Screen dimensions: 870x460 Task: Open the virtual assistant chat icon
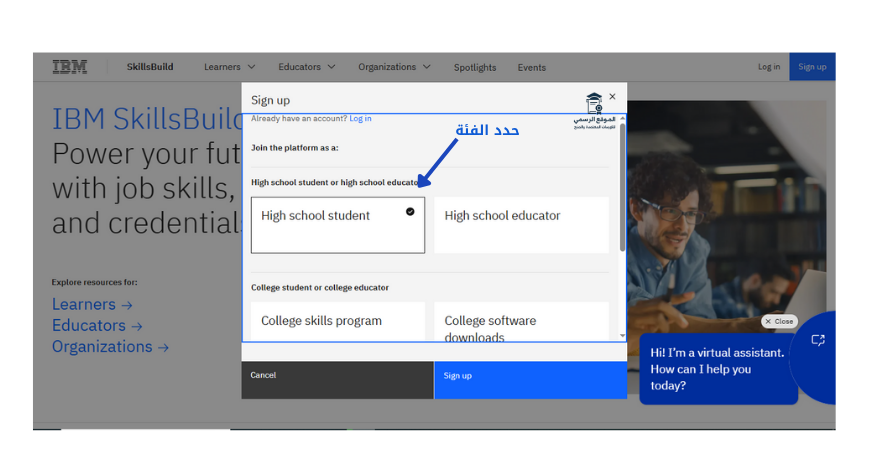click(818, 340)
